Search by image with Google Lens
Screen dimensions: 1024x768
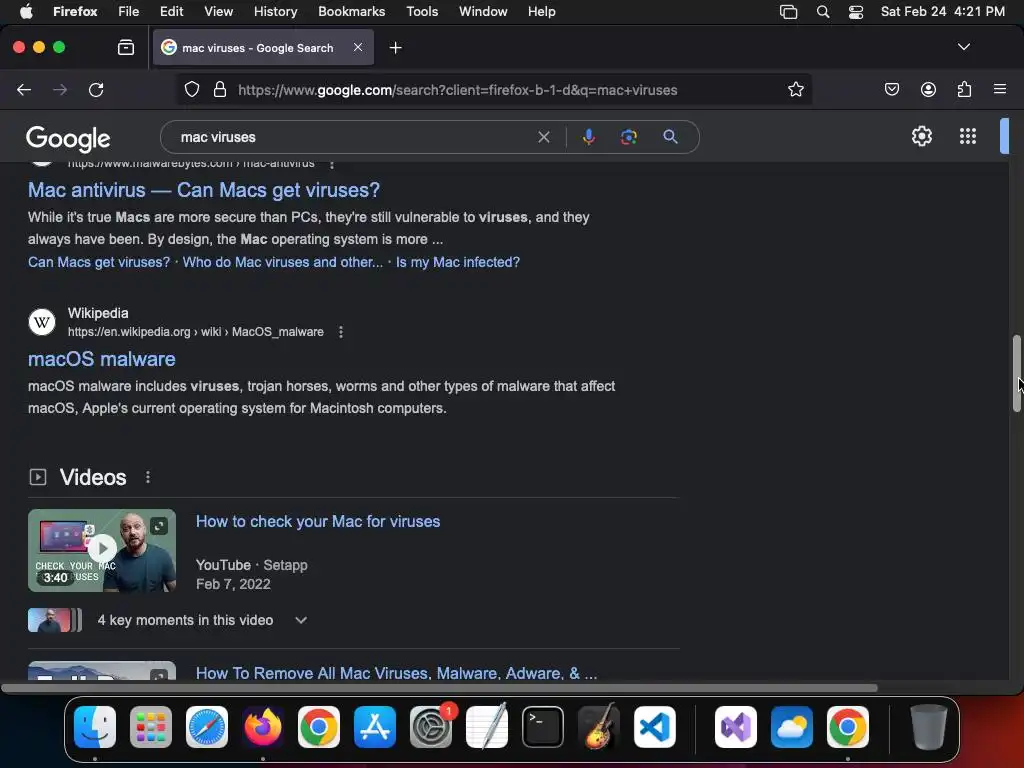(x=628, y=137)
